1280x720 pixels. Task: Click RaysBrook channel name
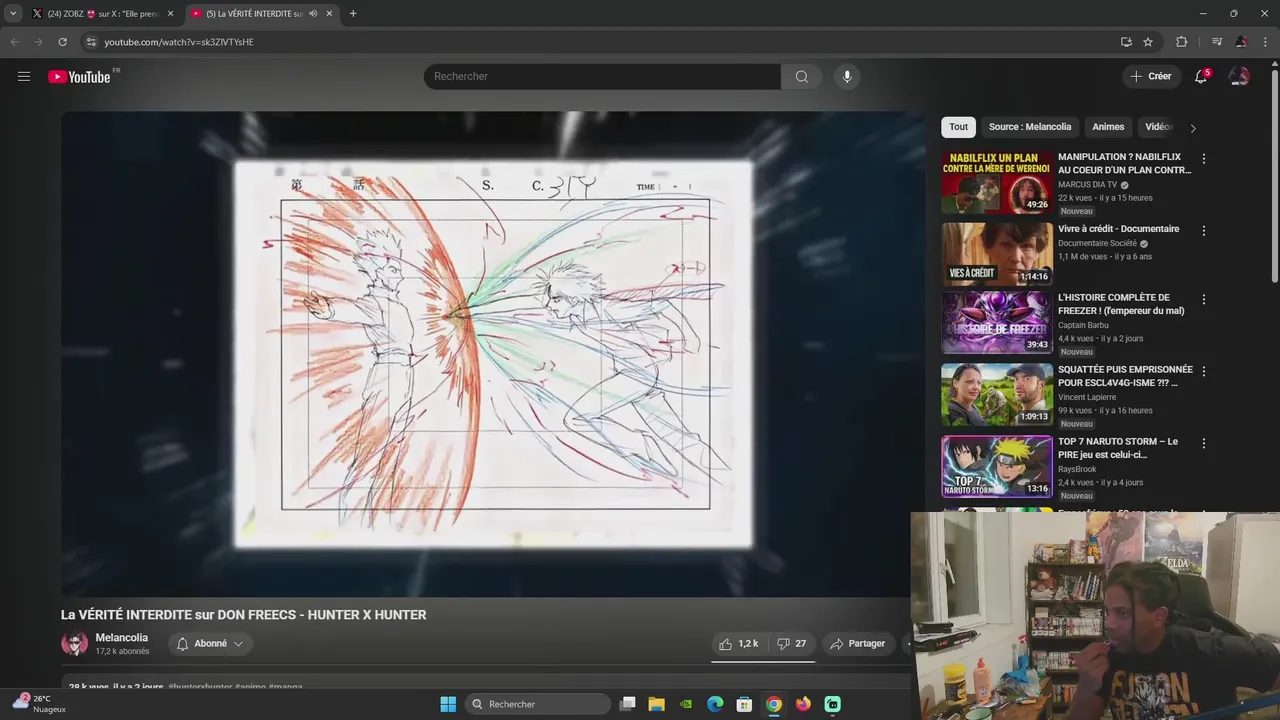point(1077,469)
